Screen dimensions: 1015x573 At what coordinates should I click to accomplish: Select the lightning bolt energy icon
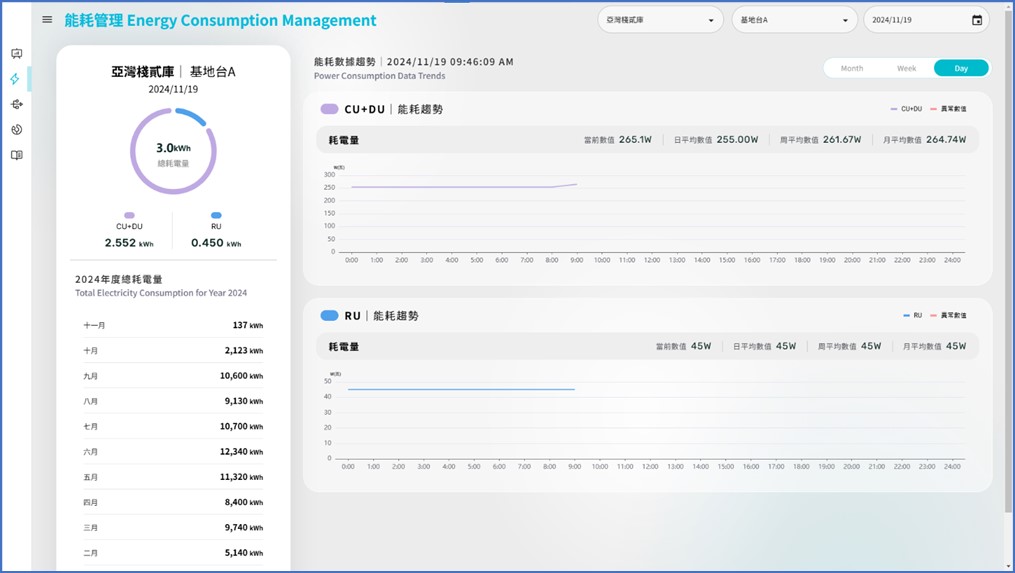[x=15, y=79]
